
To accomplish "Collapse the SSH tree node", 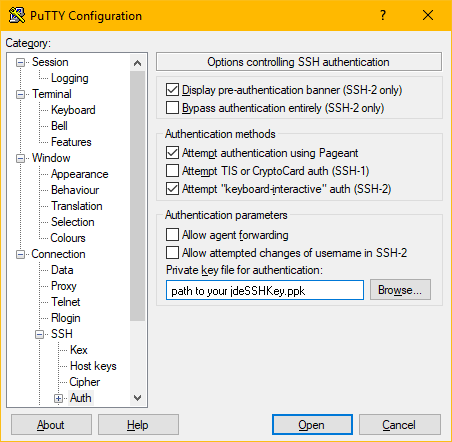I will [39, 334].
